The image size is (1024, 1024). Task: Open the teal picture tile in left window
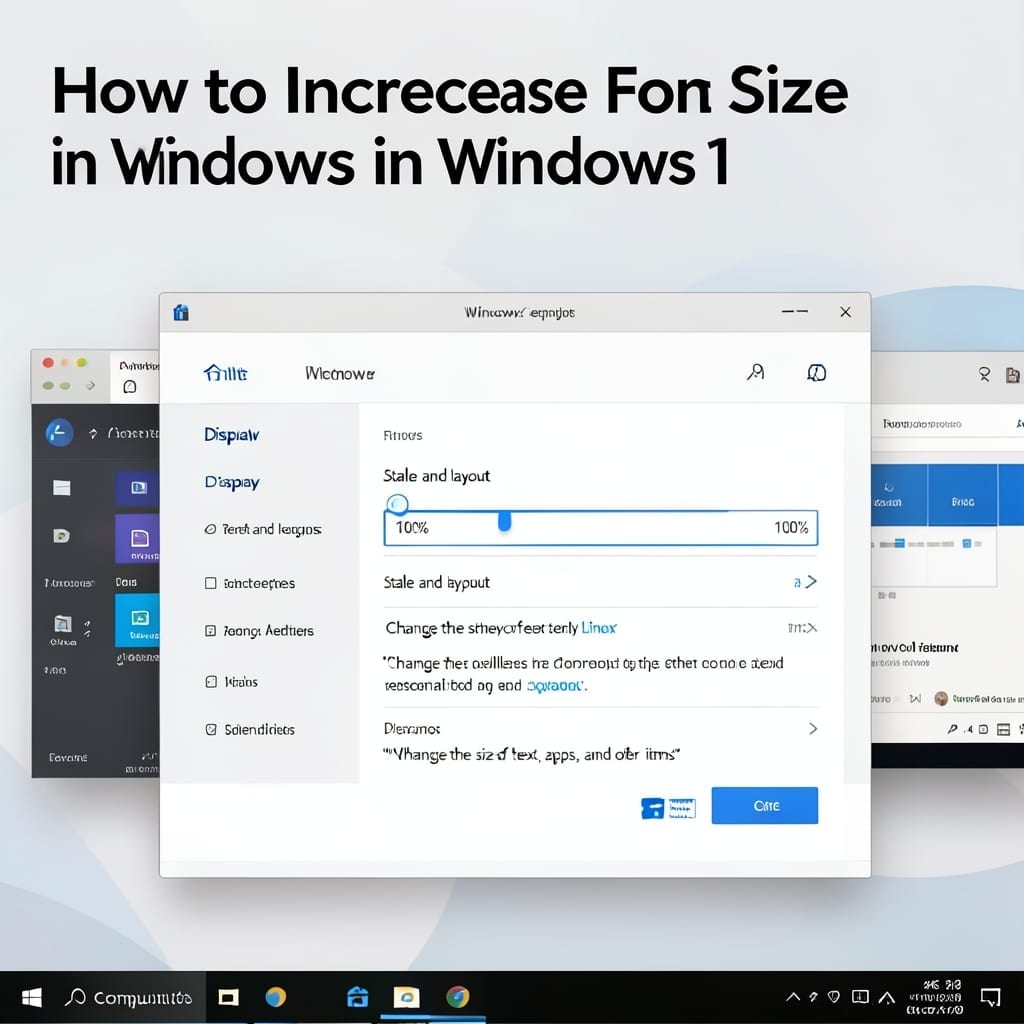click(137, 620)
